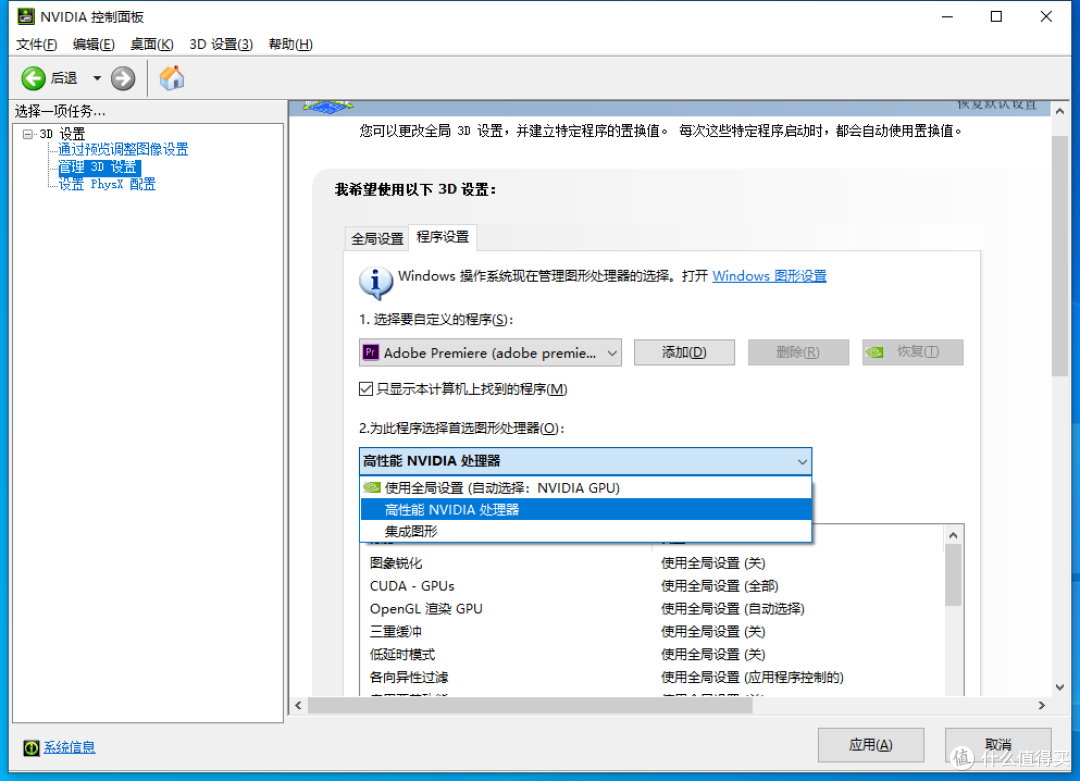The image size is (1080, 781).
Task: Click NVIDIA icon next to 使用全局设置 option
Action: tap(372, 488)
